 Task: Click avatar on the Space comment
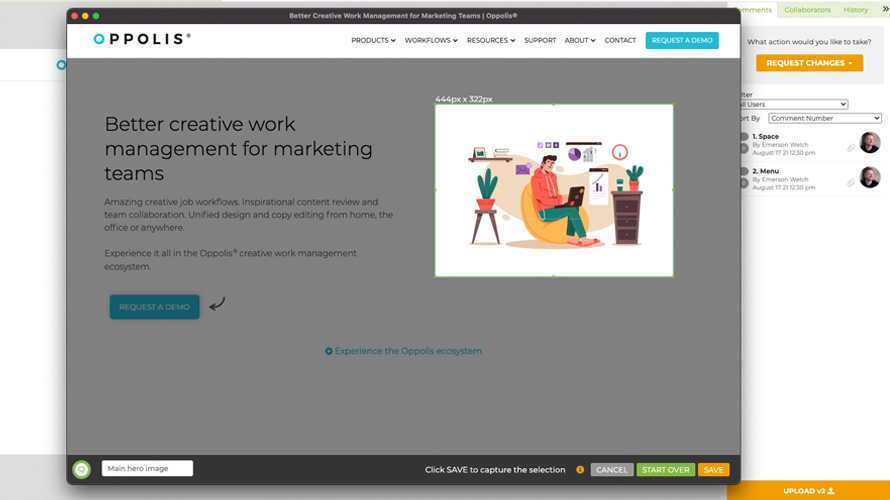point(870,143)
